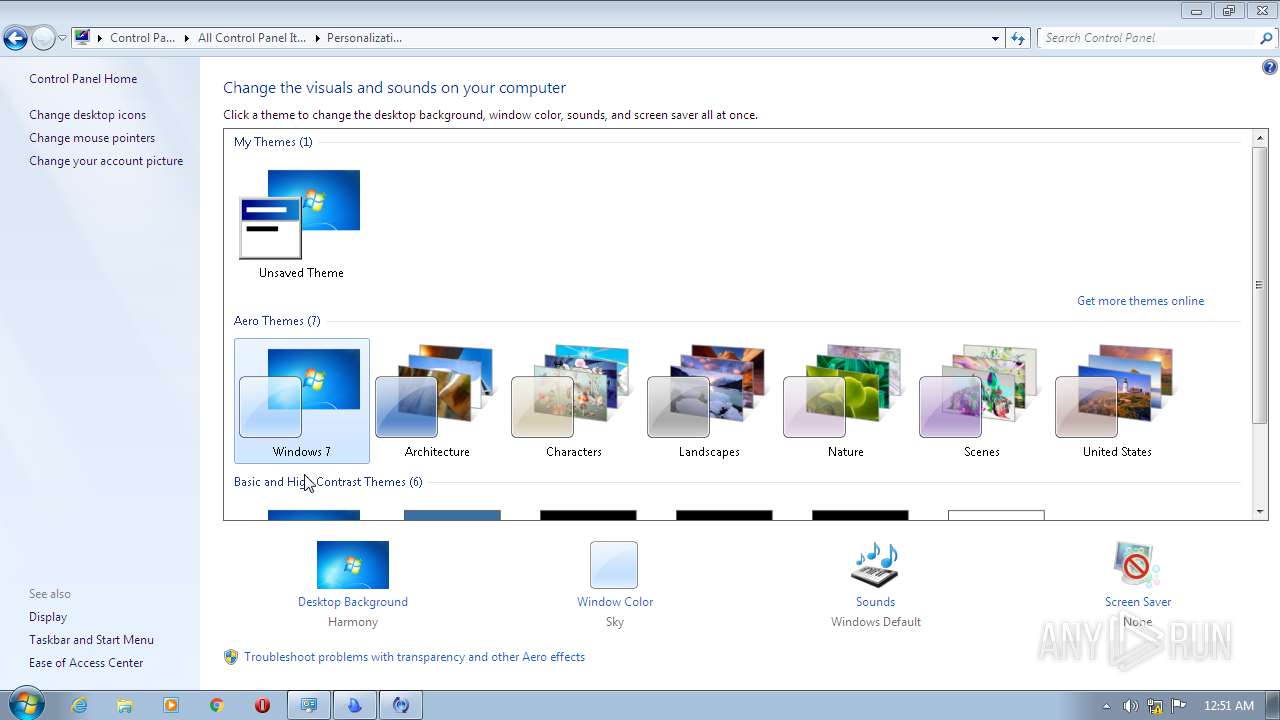Open address bar previous locations dropdown

[x=995, y=38]
